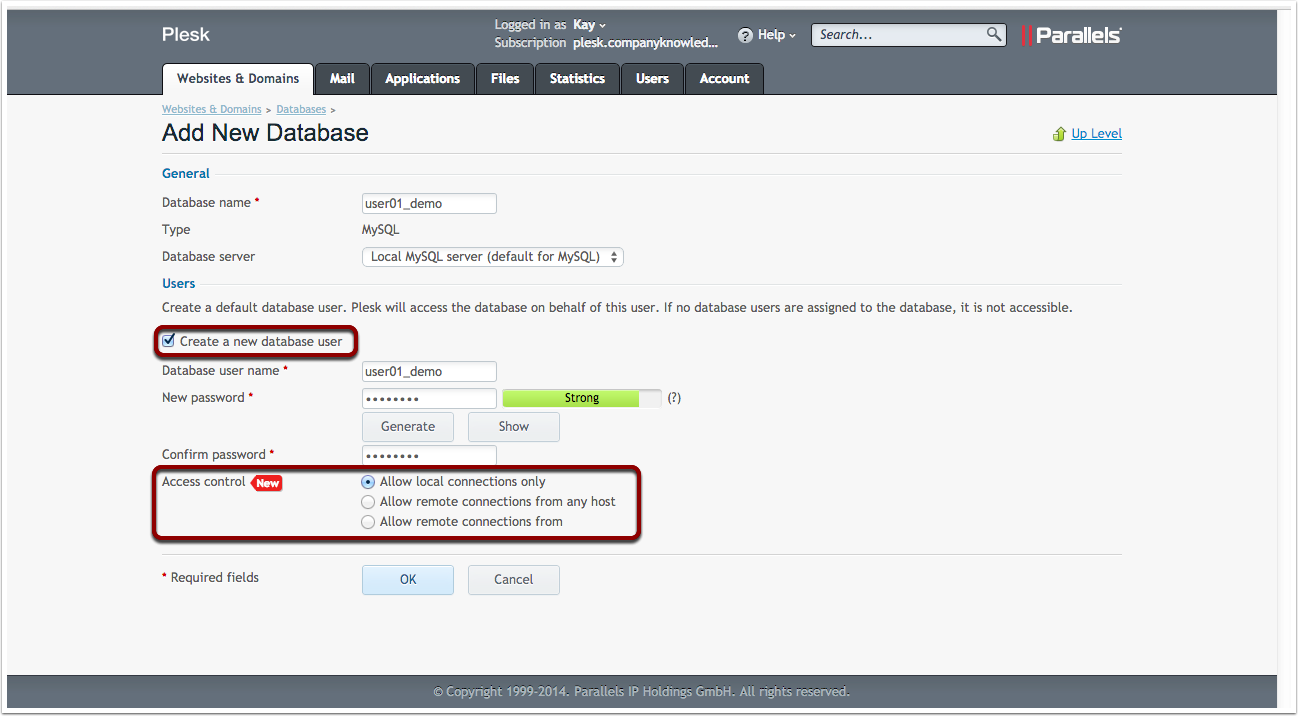This screenshot has height=716, width=1298.
Task: Click the Parallels logo
Action: [x=1071, y=35]
